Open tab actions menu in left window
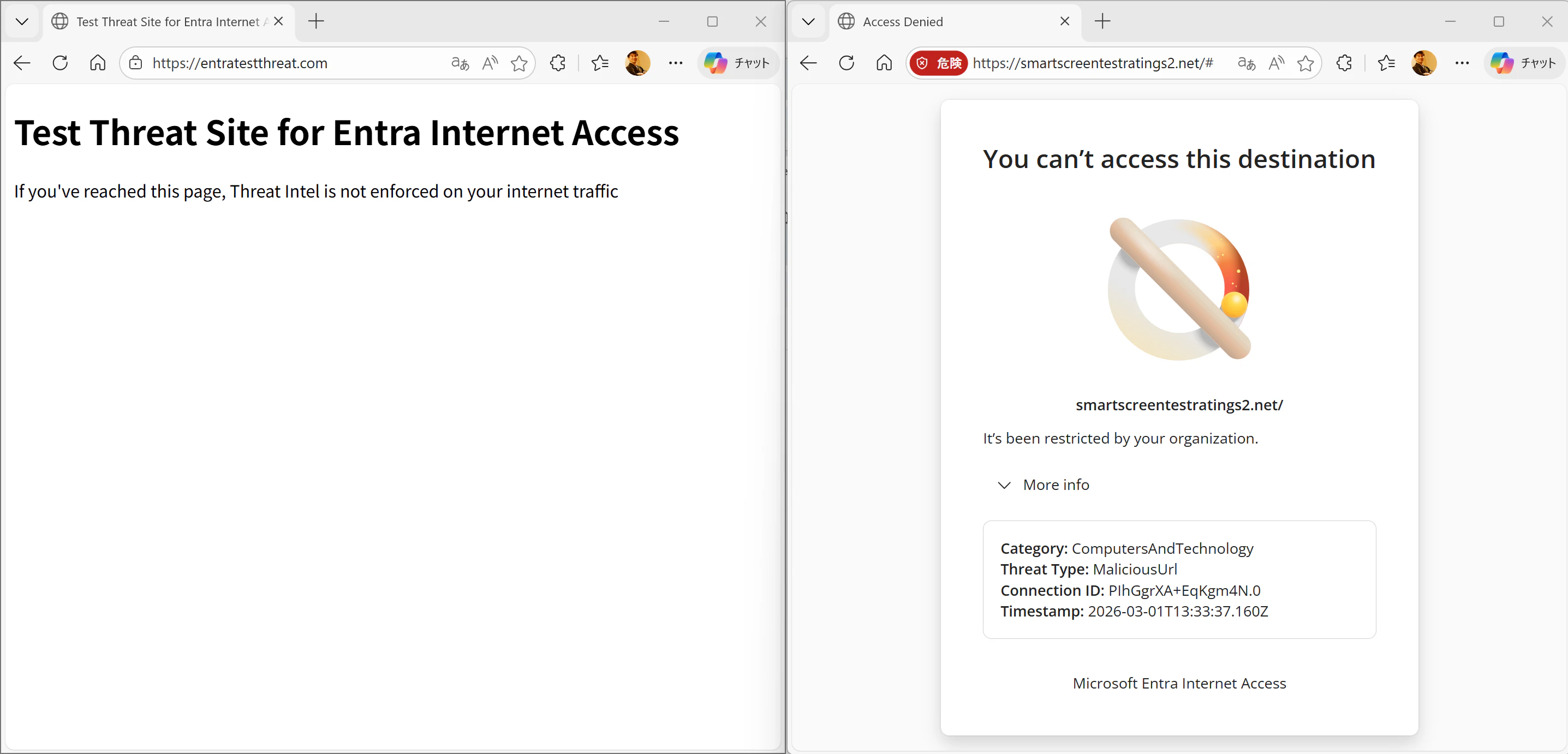This screenshot has height=754, width=1568. click(x=22, y=21)
